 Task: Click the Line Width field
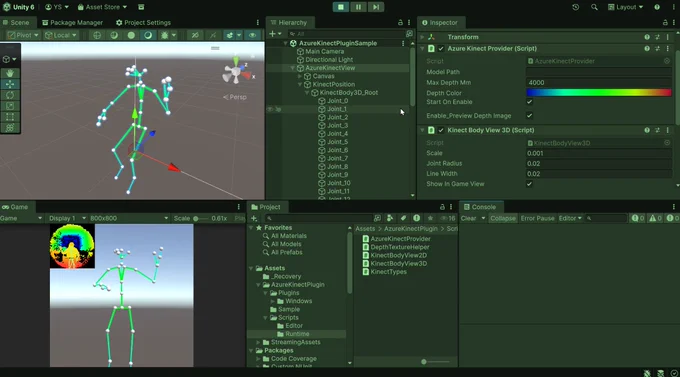point(599,174)
